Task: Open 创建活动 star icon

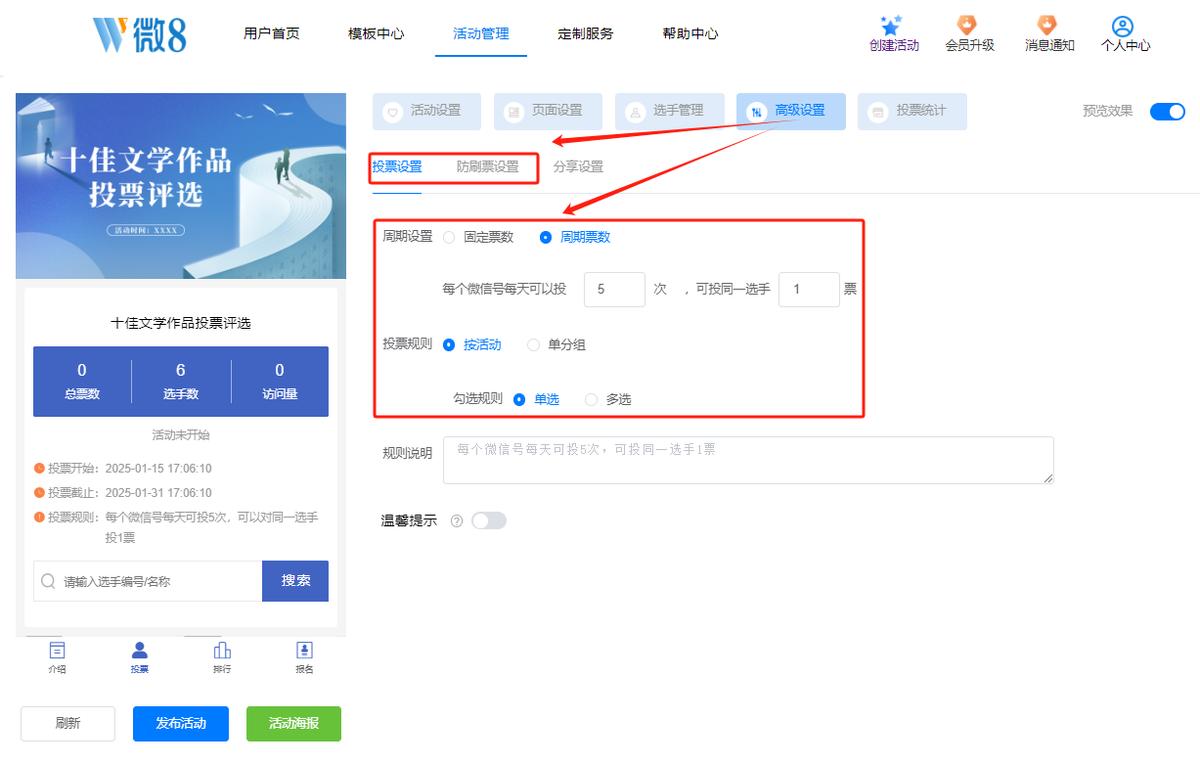Action: 892,25
